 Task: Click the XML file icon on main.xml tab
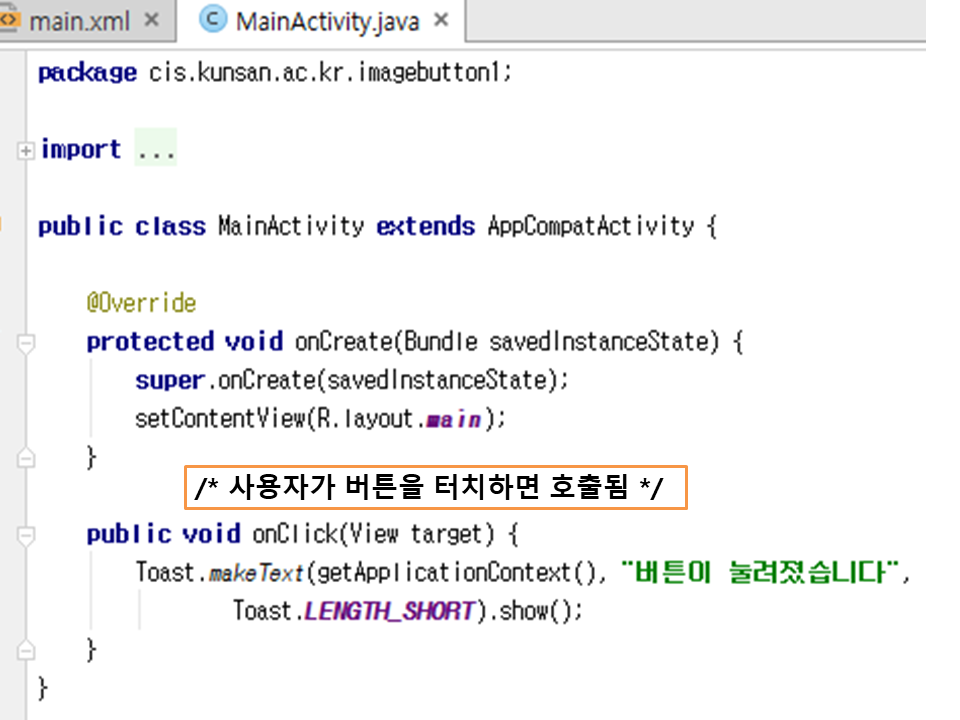10,20
